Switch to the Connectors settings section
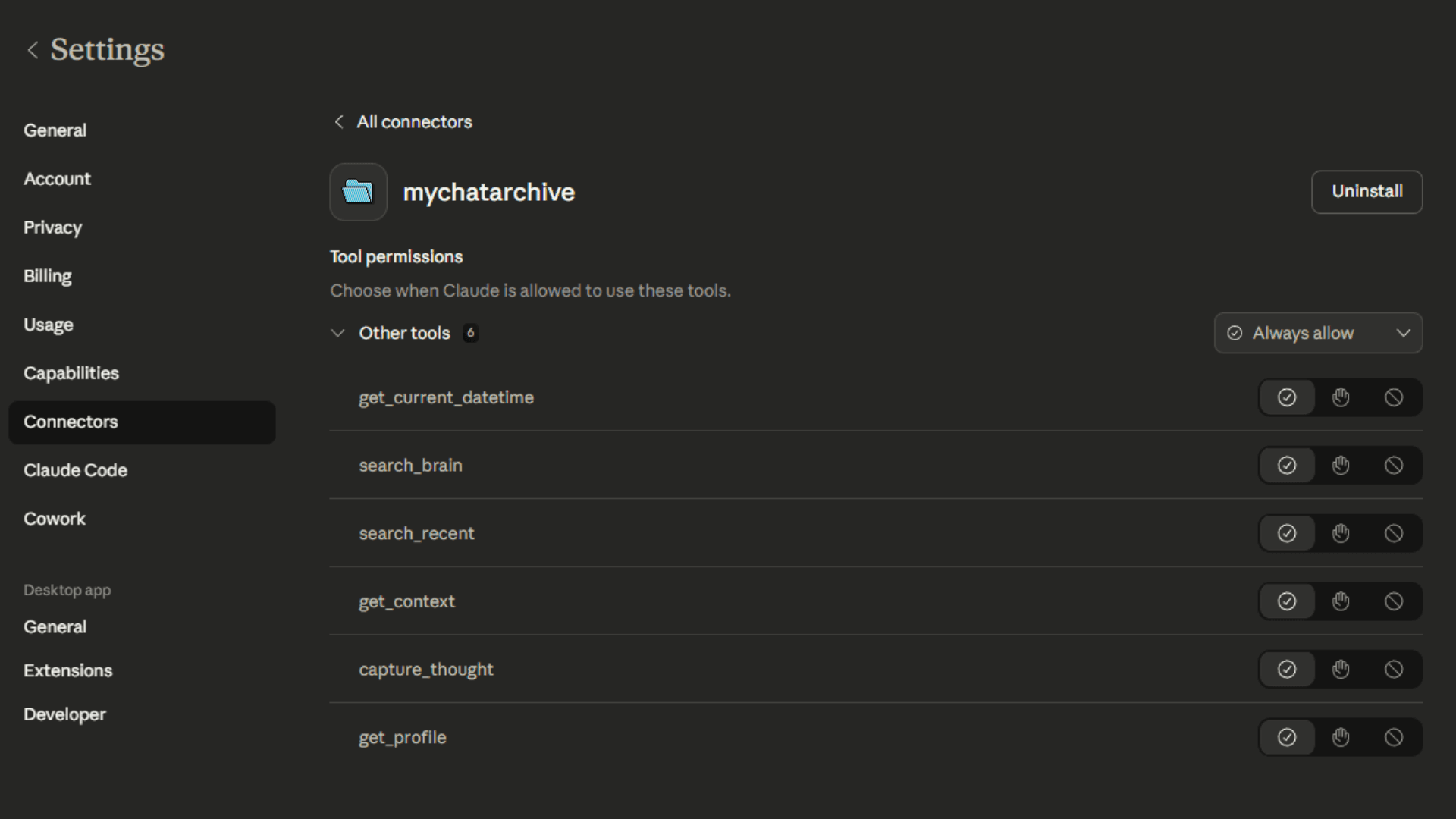 pyautogui.click(x=71, y=422)
